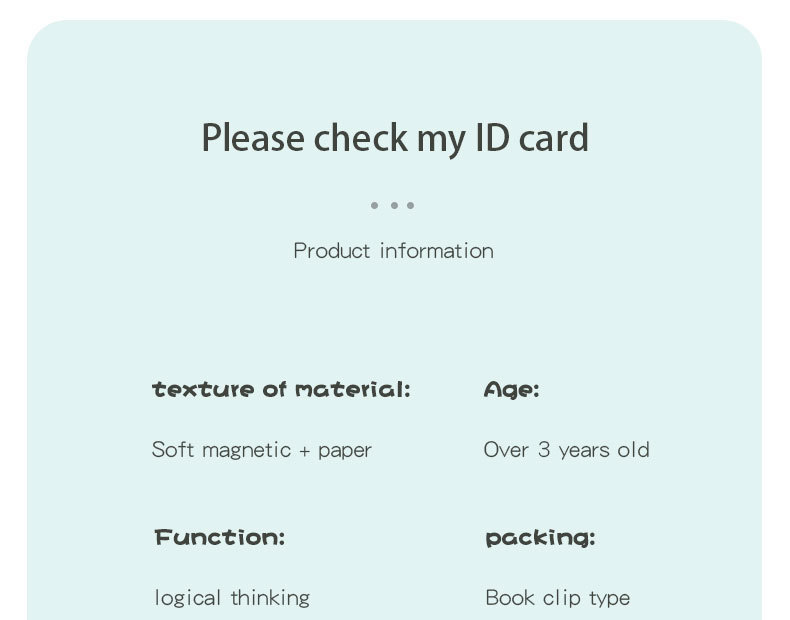Click the "Please check my ID card" heading
790x620 pixels.
tap(395, 137)
